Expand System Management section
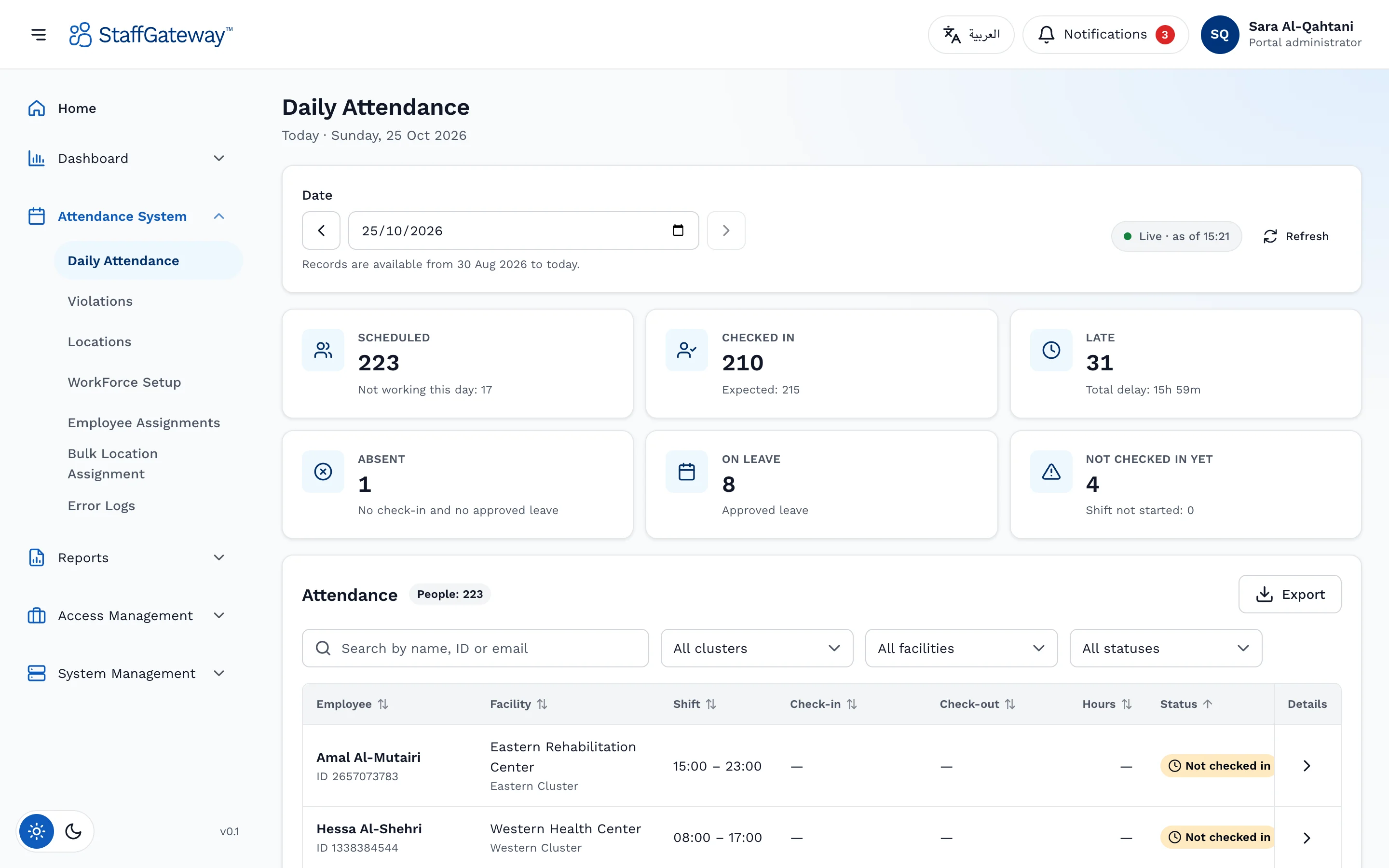Image resolution: width=1389 pixels, height=868 pixels. [x=126, y=673]
